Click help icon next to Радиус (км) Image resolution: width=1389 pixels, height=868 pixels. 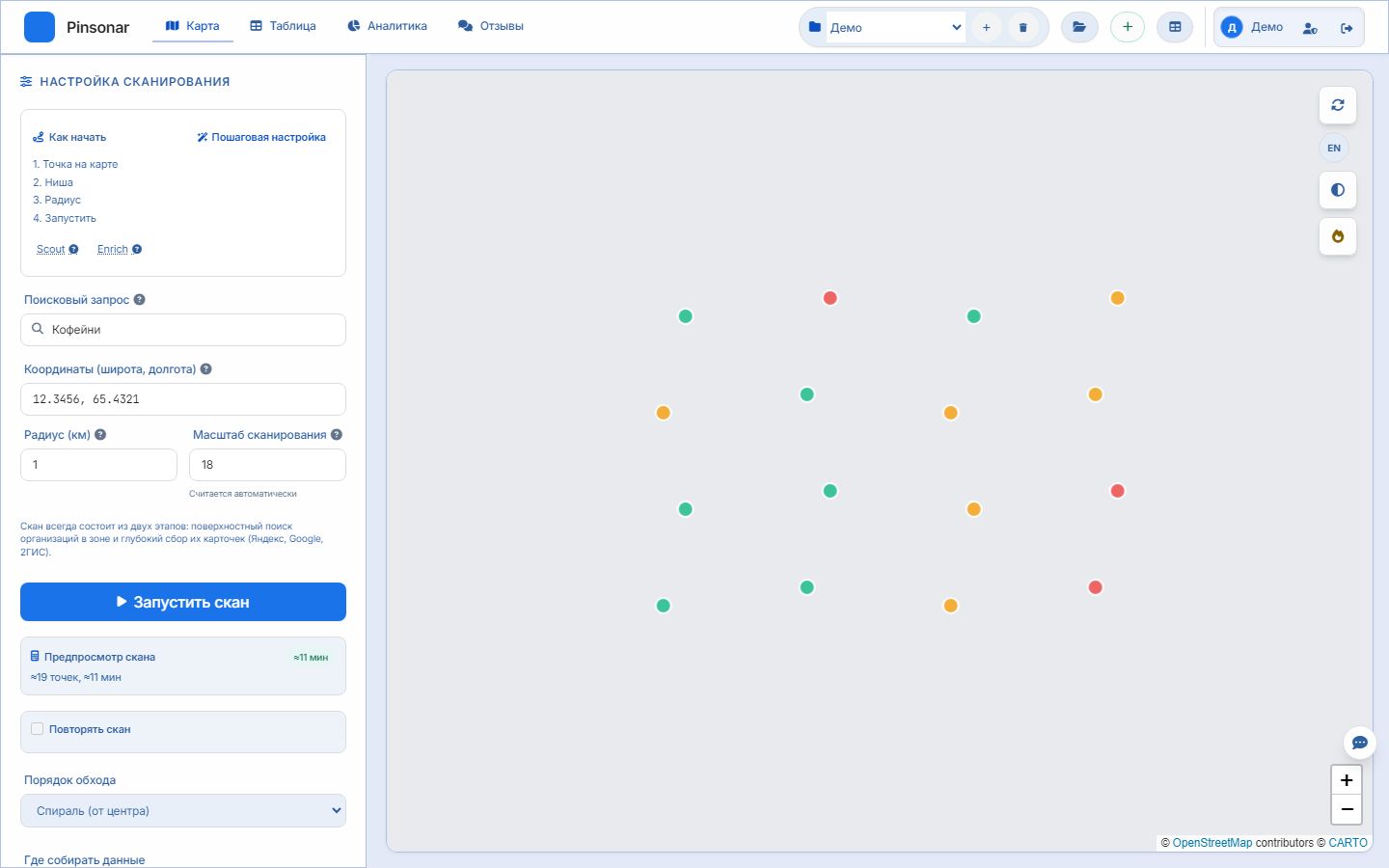coord(100,435)
